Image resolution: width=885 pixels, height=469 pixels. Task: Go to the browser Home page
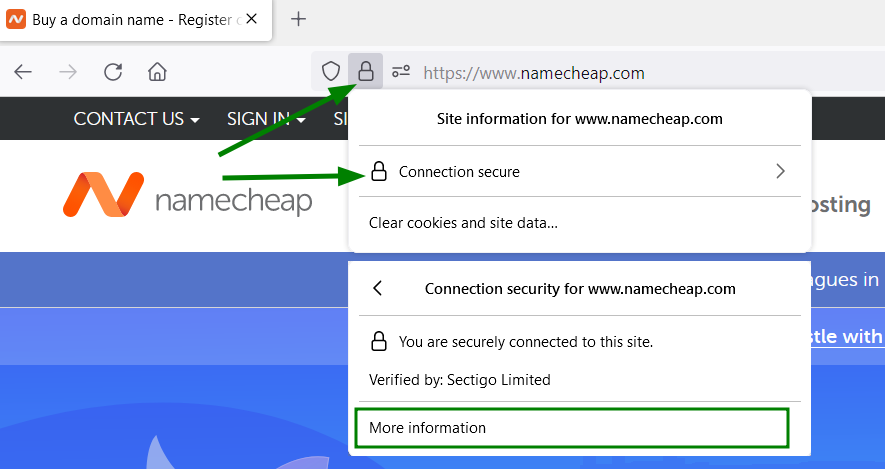157,72
